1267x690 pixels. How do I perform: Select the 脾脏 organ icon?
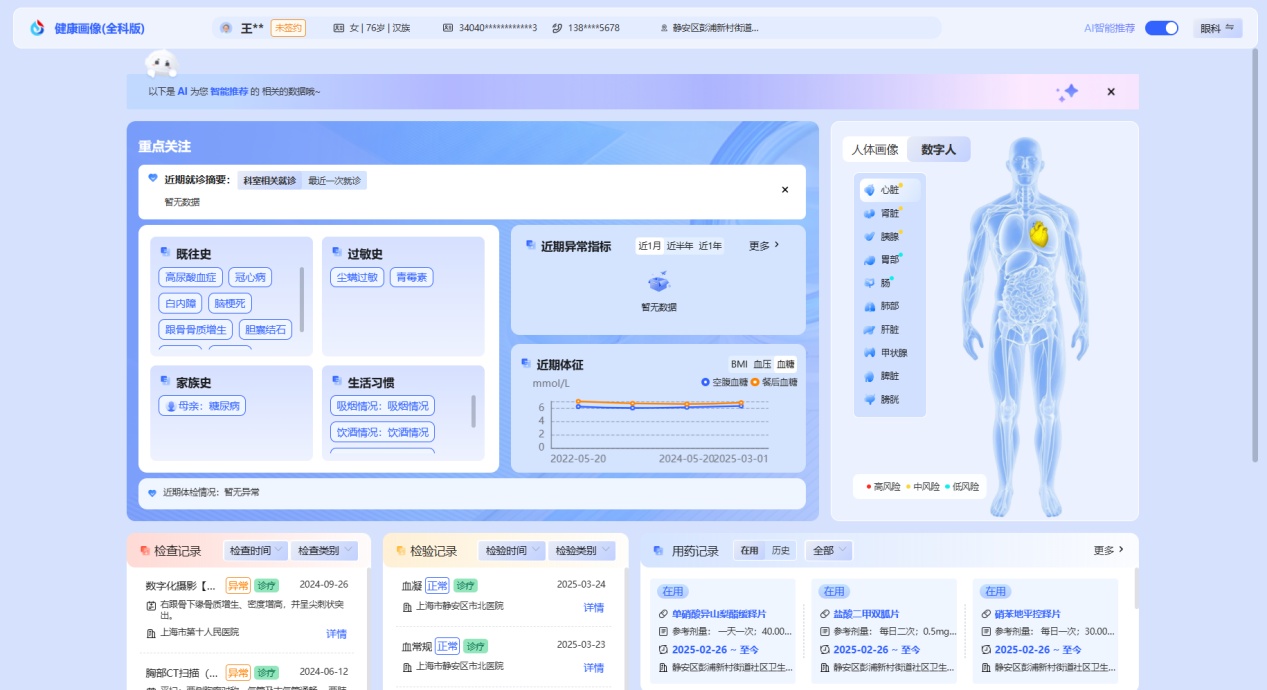pyautogui.click(x=869, y=376)
